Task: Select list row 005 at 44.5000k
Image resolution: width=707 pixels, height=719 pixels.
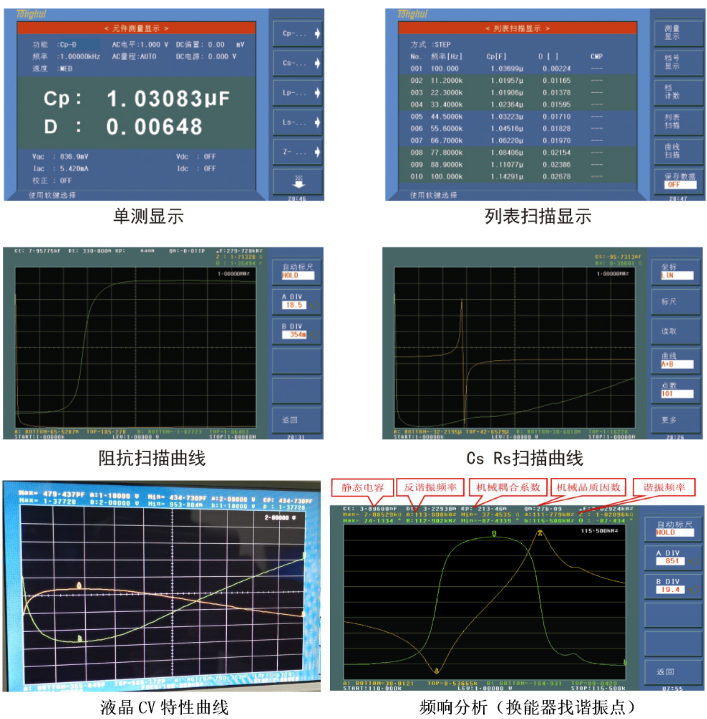Action: 518,116
